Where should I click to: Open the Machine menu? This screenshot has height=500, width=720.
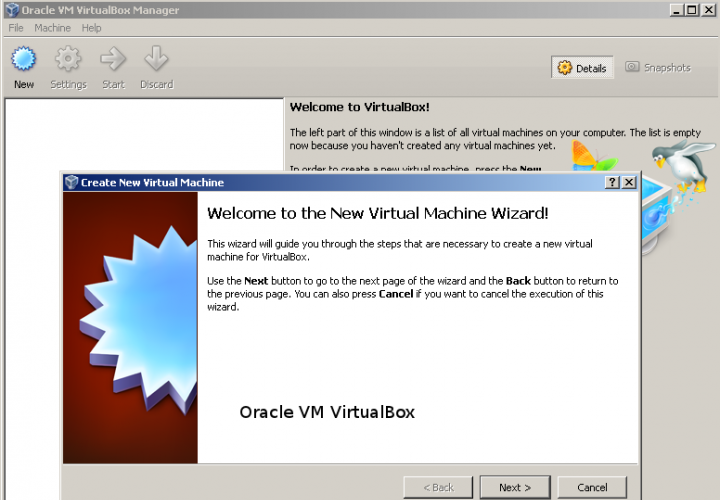52,28
